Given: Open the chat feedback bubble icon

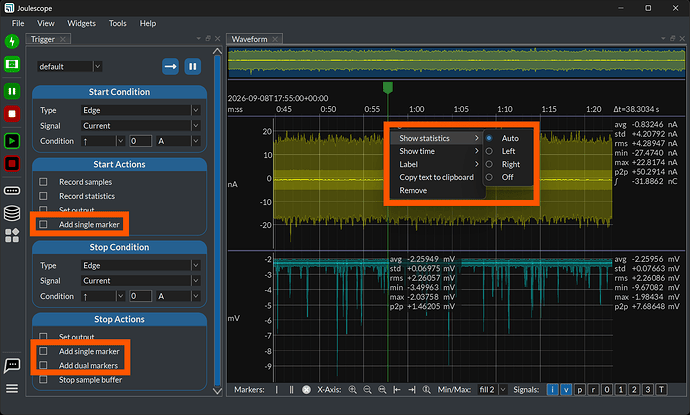Looking at the screenshot, I should click(x=12, y=365).
